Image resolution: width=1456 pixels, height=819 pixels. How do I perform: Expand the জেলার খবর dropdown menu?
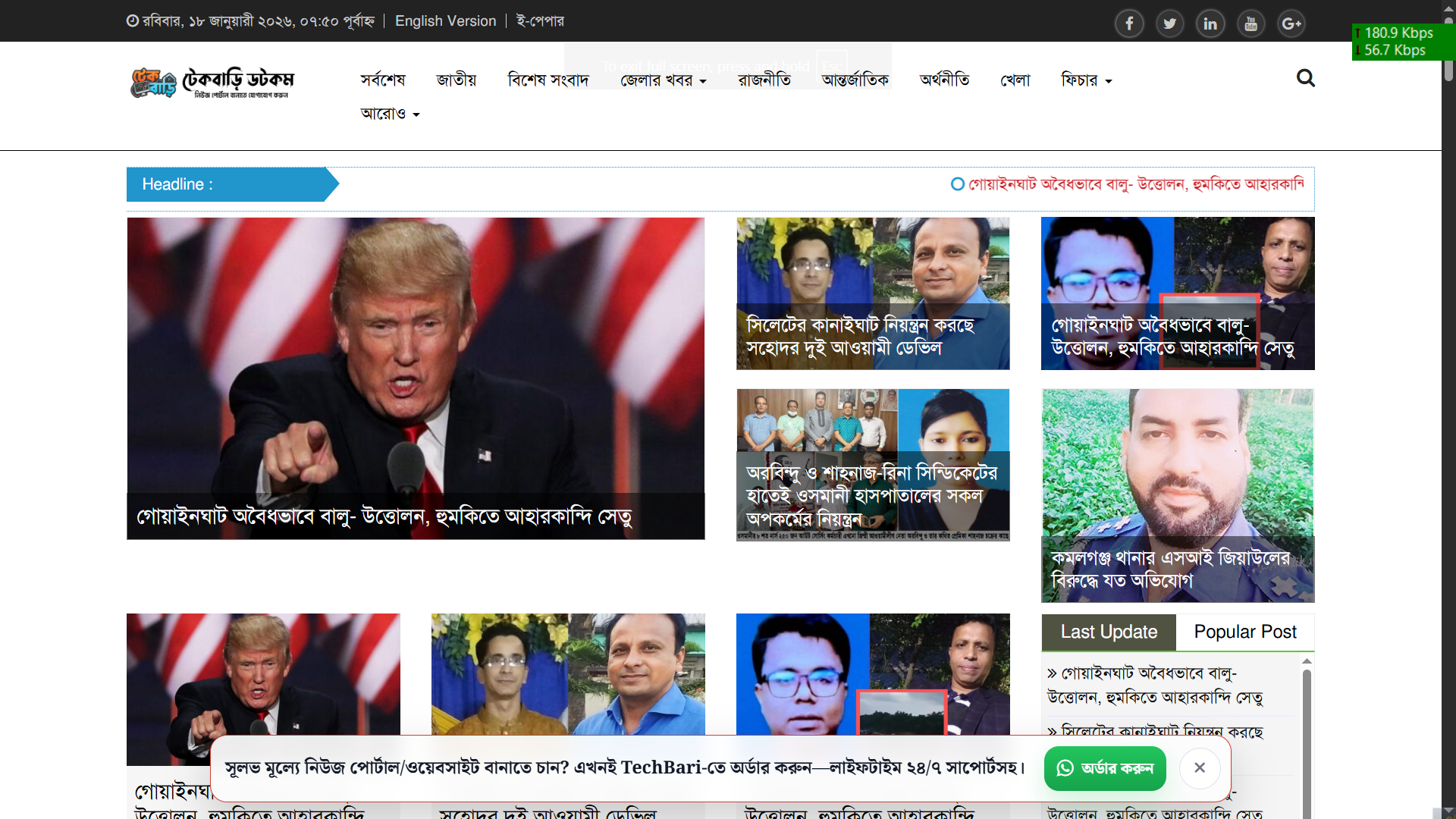663,80
